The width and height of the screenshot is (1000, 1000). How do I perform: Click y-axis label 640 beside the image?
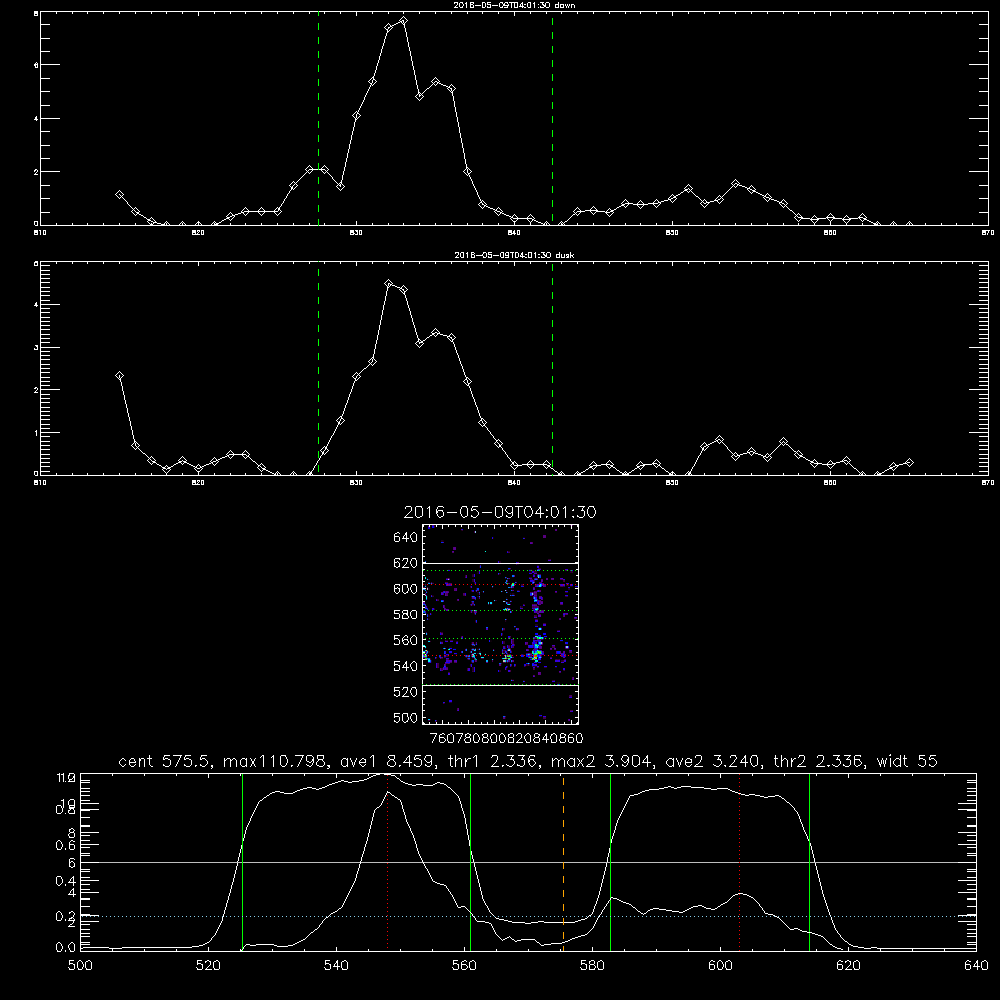pyautogui.click(x=406, y=538)
